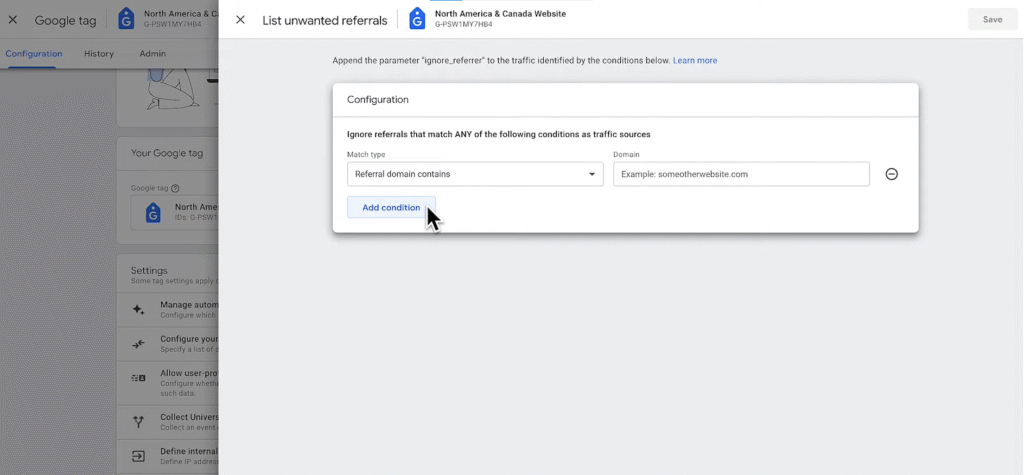Click the Configure your domains arrows icon
This screenshot has width=1024, height=475.
[x=138, y=344]
